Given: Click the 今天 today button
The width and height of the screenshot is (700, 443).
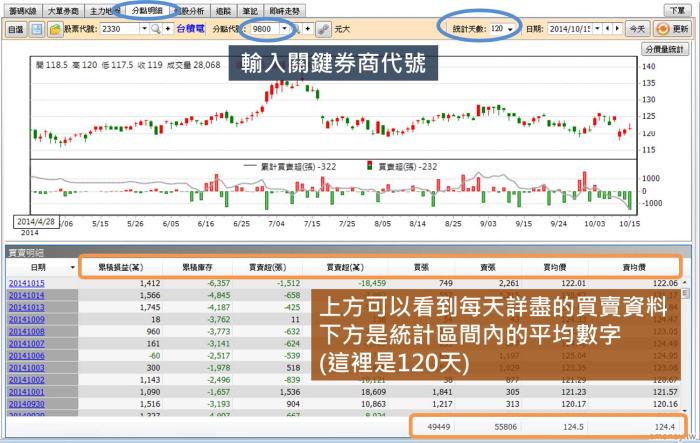Looking at the screenshot, I should 637,29.
